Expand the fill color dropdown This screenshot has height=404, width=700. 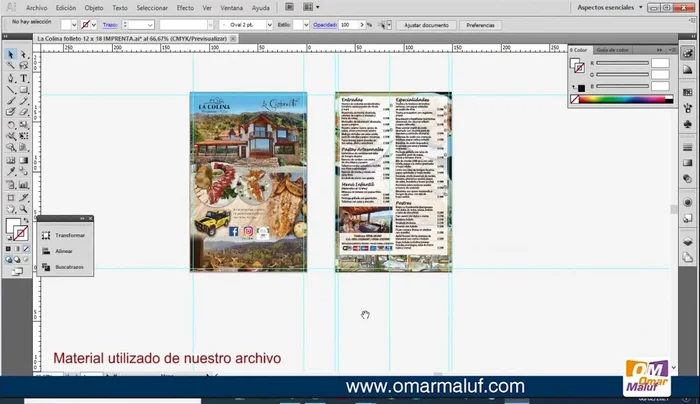click(74, 25)
